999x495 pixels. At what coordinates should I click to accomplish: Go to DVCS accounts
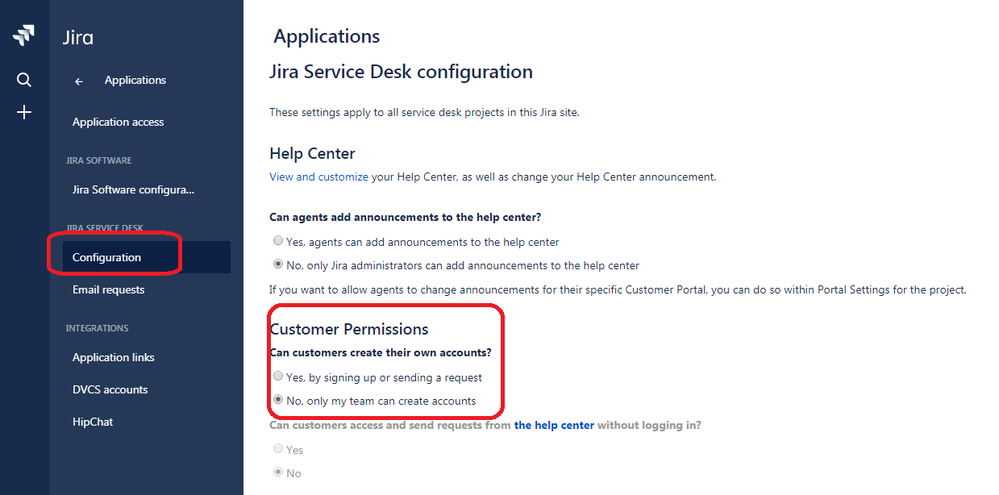(x=110, y=390)
